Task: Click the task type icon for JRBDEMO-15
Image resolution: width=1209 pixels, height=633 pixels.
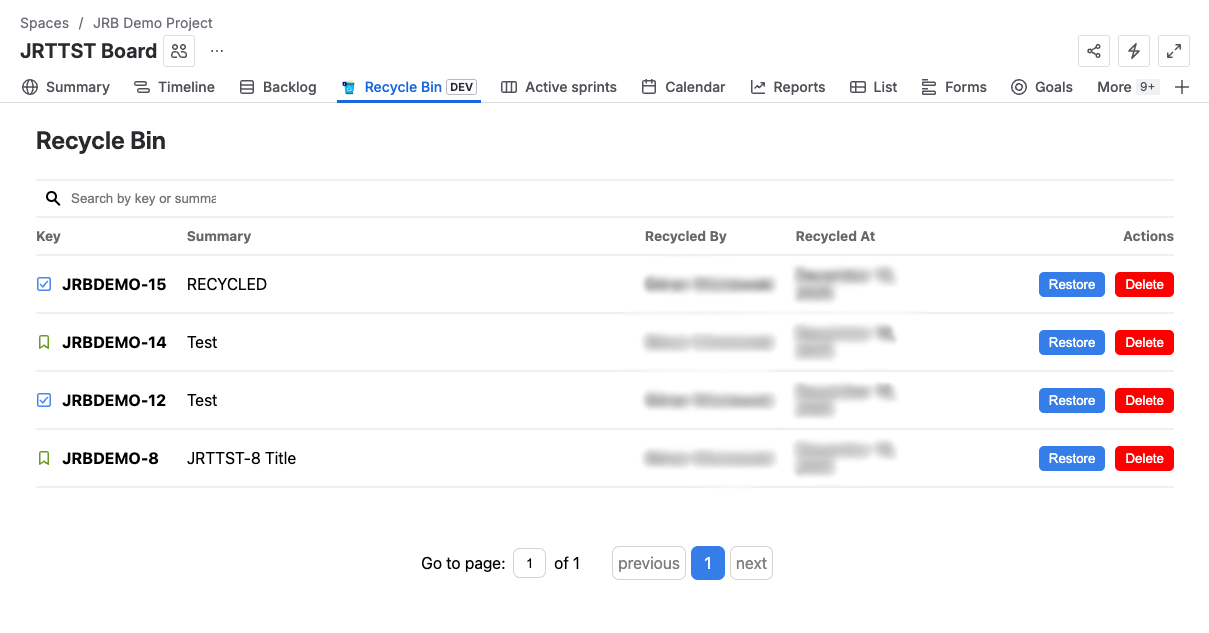Action: (x=44, y=284)
